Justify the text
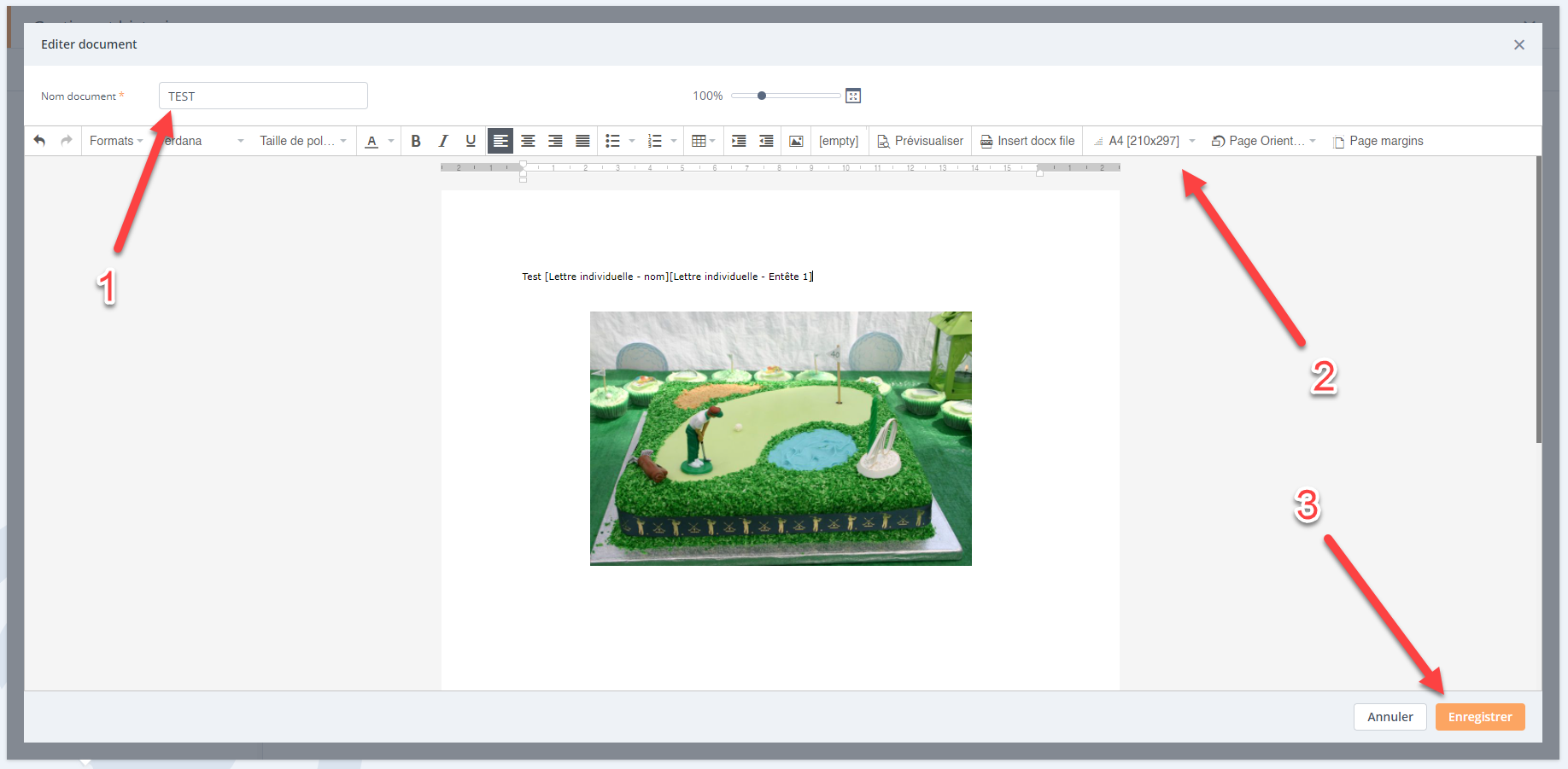 coord(582,141)
